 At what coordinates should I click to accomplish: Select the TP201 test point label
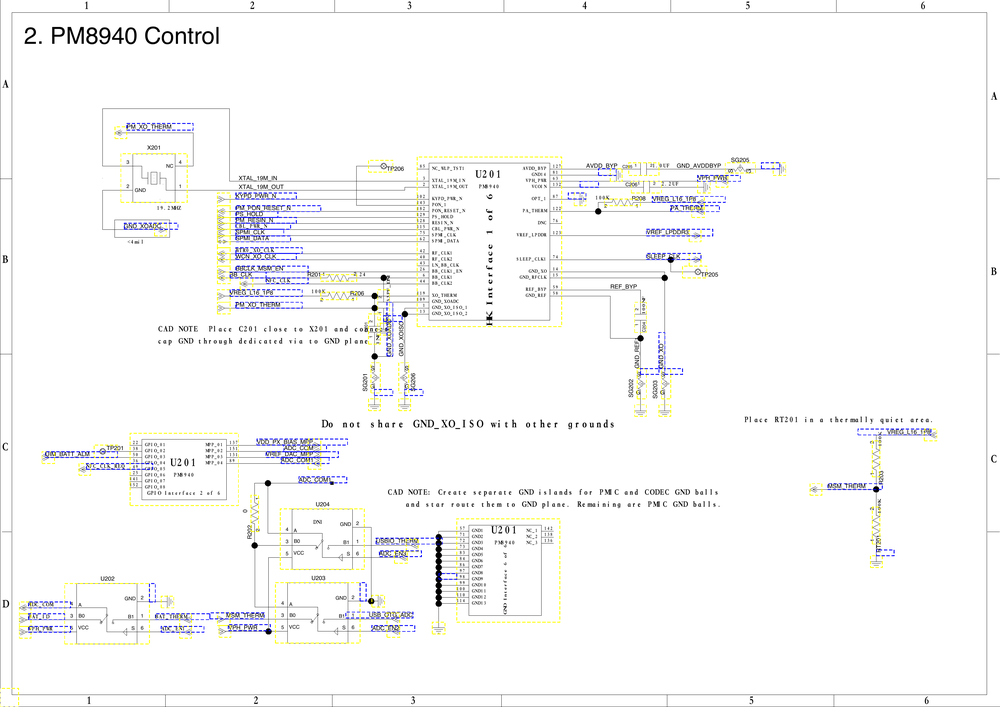point(115,448)
